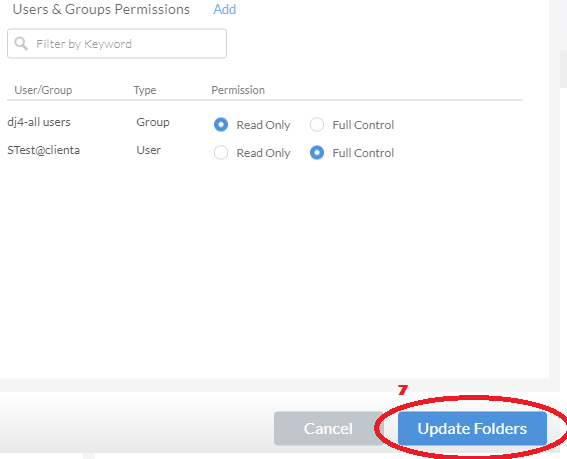Click the Users & Groups Permissions heading
Viewport: 567px width, 459px height.
tap(101, 9)
